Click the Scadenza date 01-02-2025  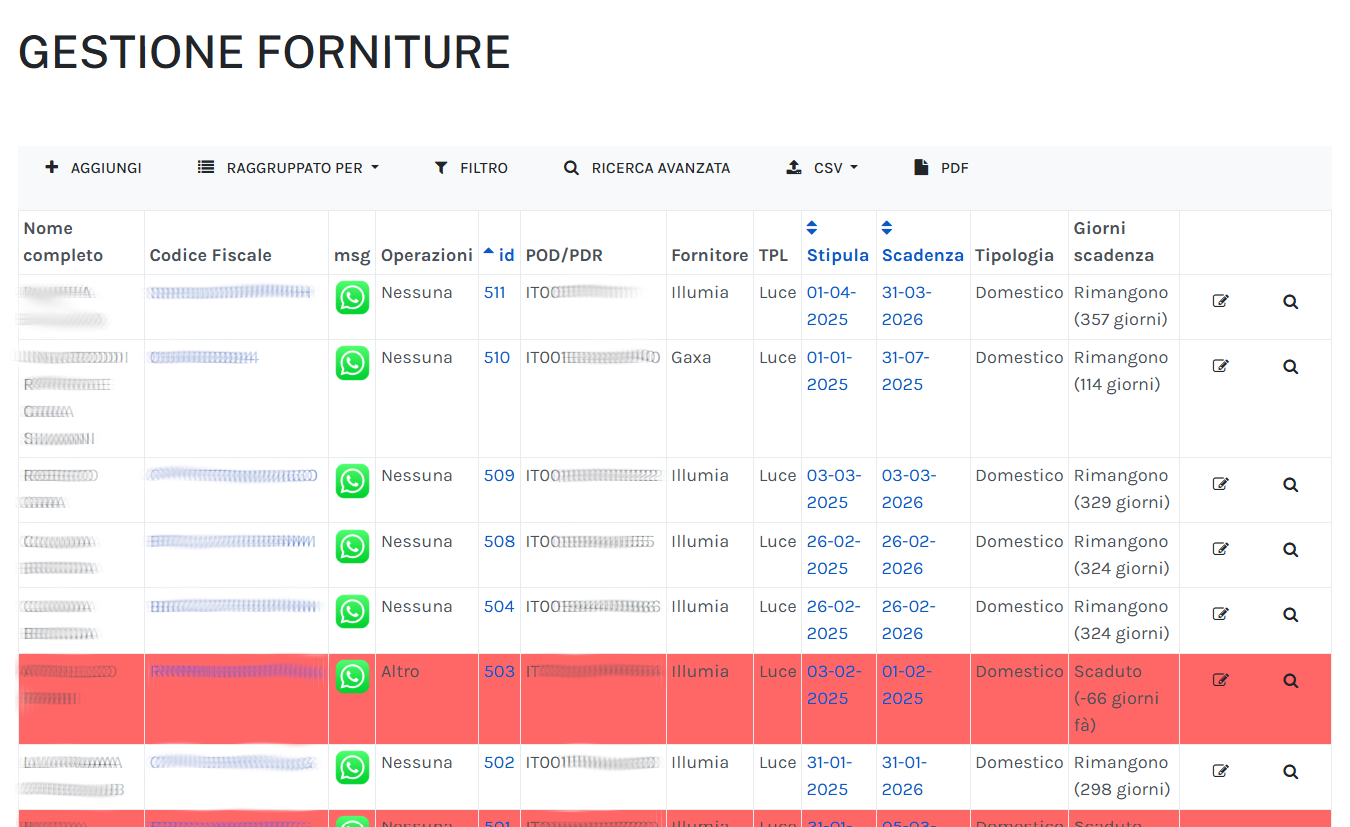pyautogui.click(x=909, y=685)
